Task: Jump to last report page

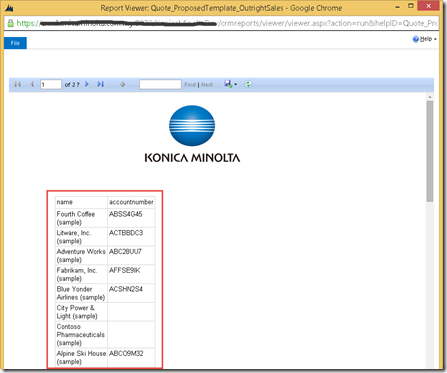Action: pos(100,84)
